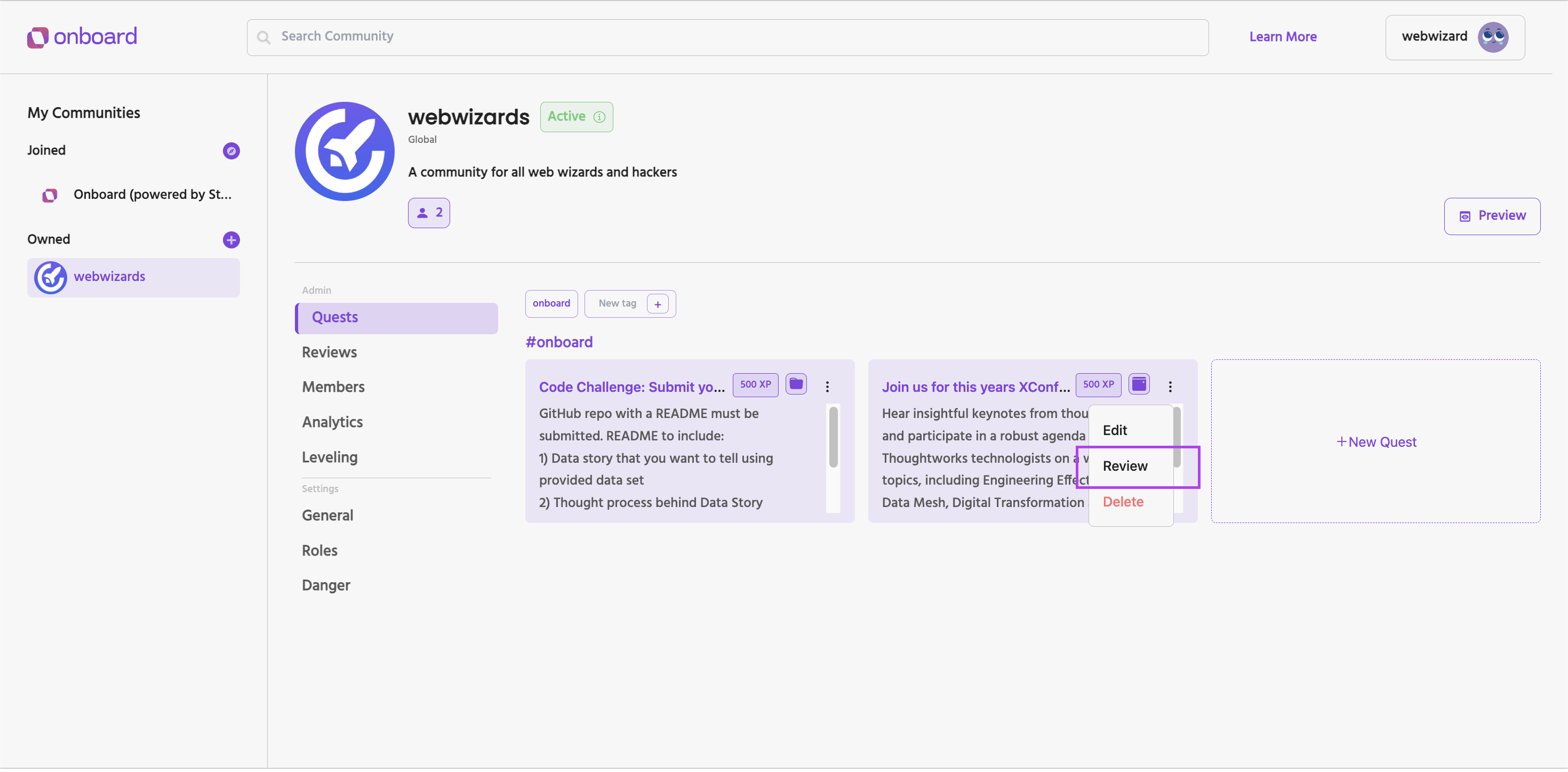Click the plus icon next to Owned
The image size is (1568, 772).
[x=231, y=240]
